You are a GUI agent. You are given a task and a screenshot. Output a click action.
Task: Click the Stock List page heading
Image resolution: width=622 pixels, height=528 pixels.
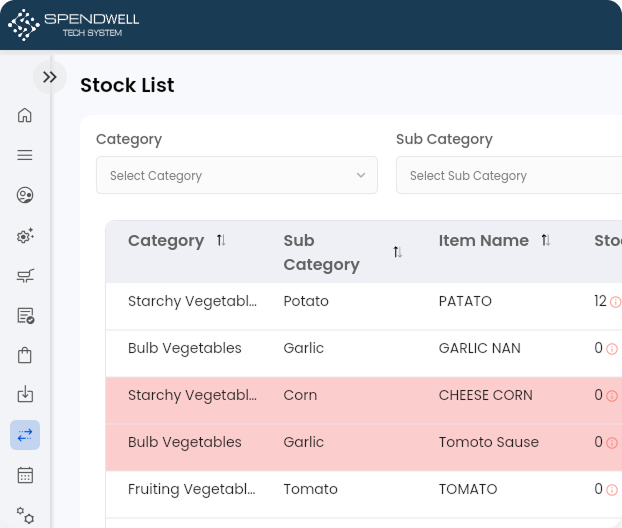[x=127, y=85]
